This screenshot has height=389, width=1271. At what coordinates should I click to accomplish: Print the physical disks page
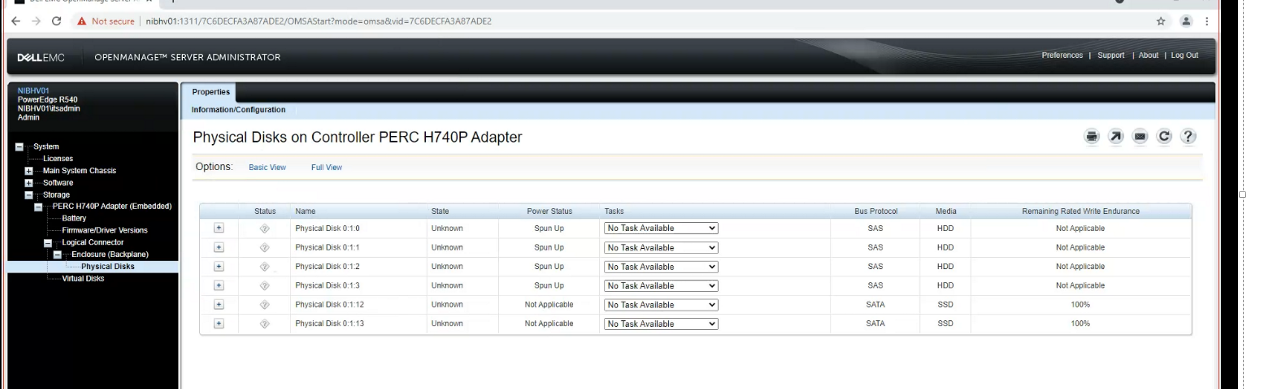pyautogui.click(x=1092, y=137)
